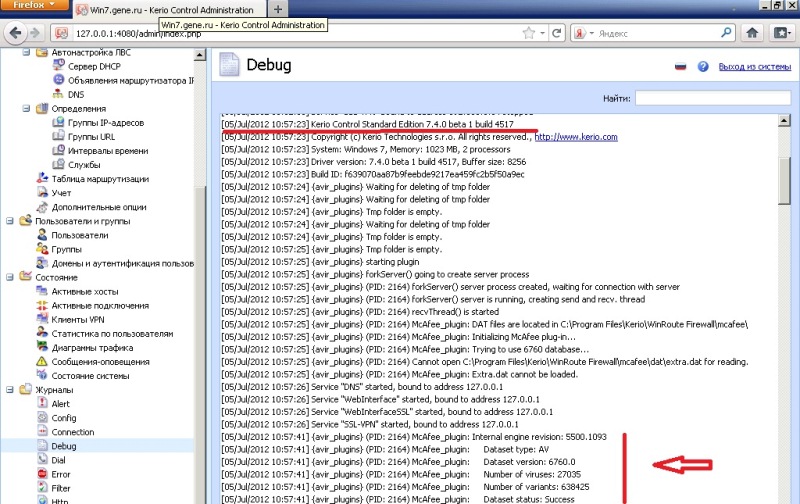
Task: Select the Win7.gene.ru Kerio Control tab
Action: 164,9
